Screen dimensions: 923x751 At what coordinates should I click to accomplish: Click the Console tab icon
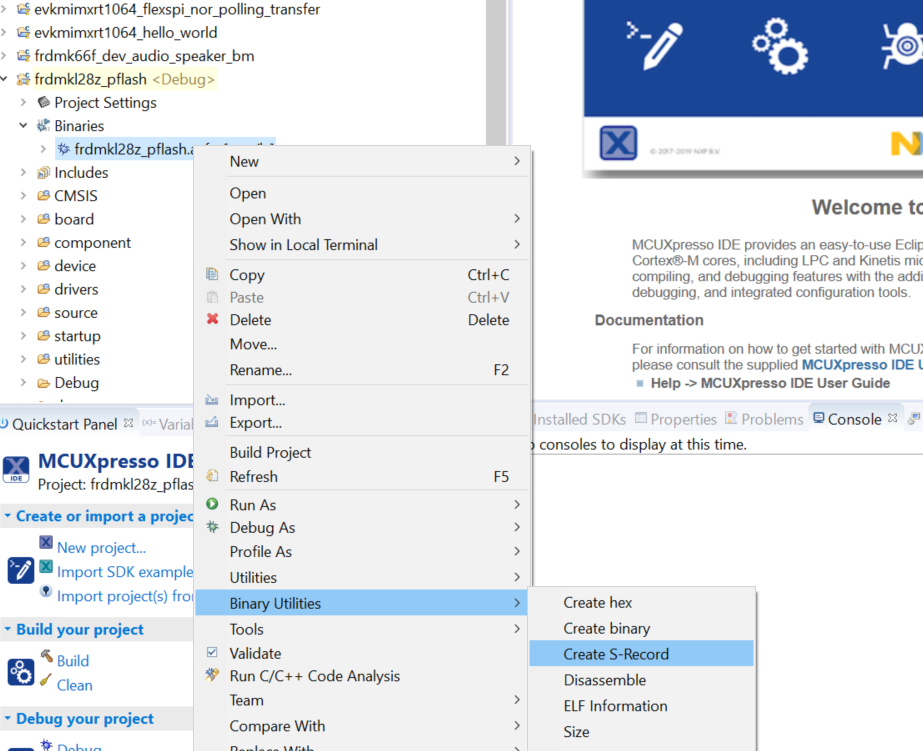click(818, 418)
